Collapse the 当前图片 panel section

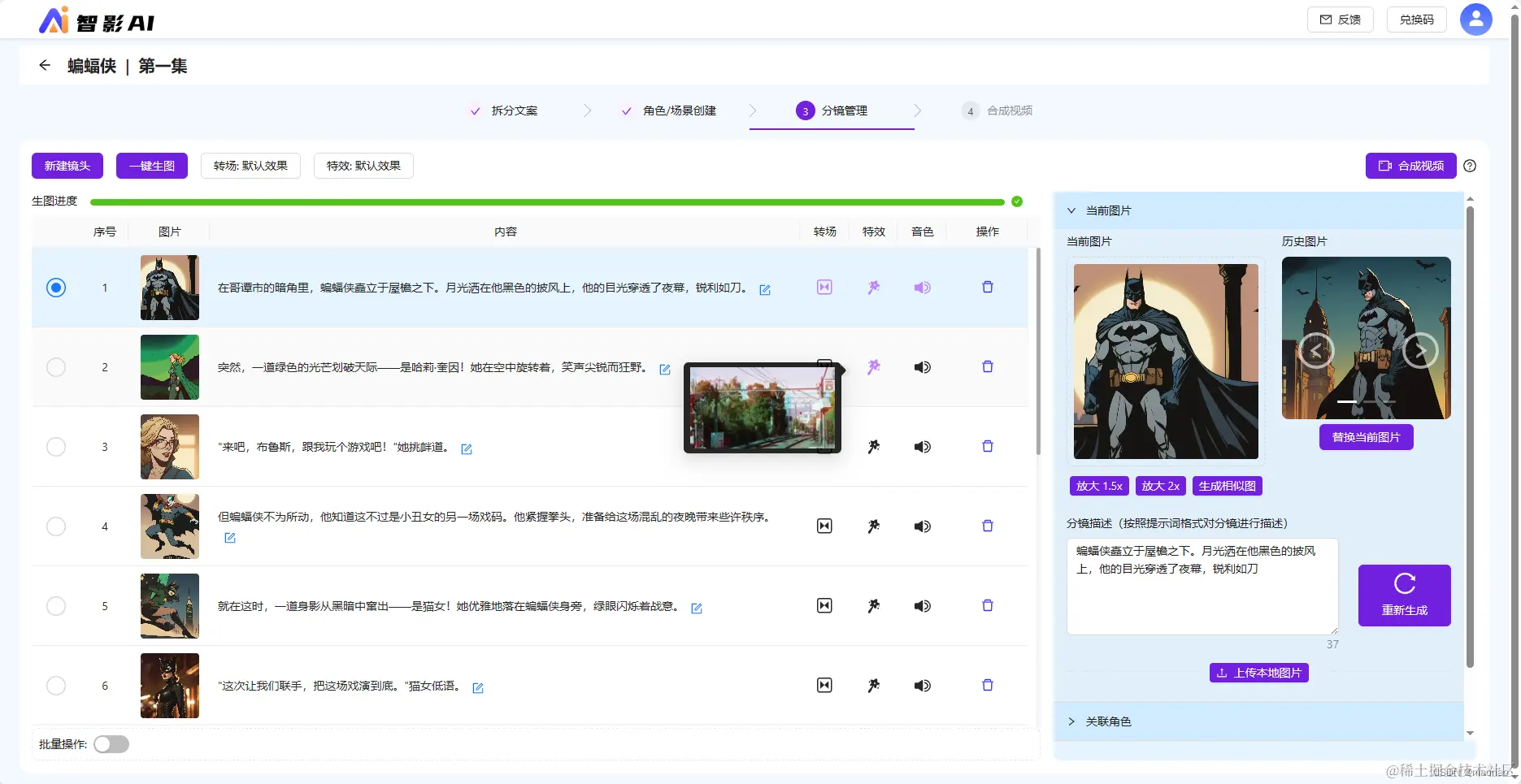pos(1071,210)
